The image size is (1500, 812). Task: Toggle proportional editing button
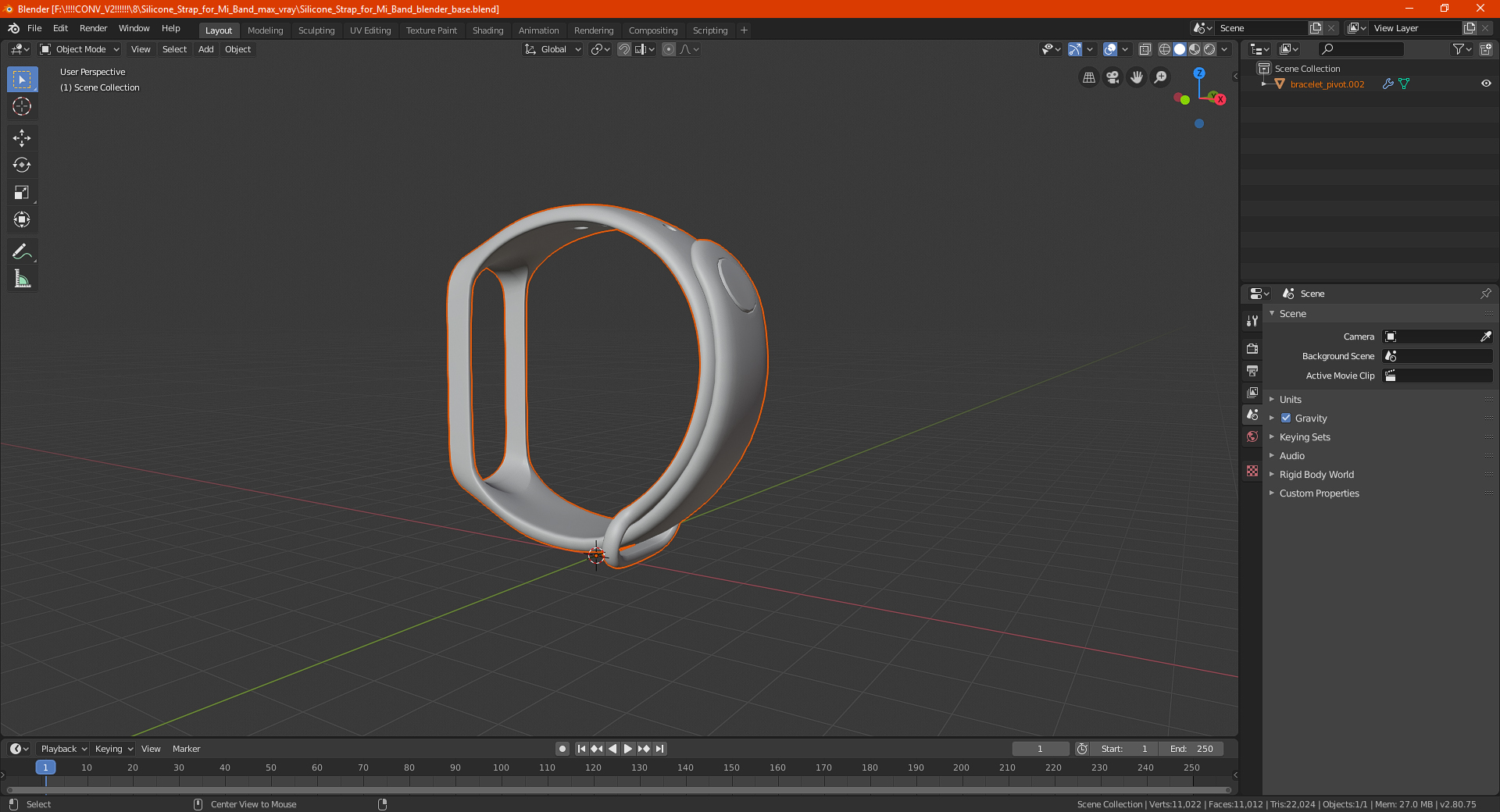(669, 49)
